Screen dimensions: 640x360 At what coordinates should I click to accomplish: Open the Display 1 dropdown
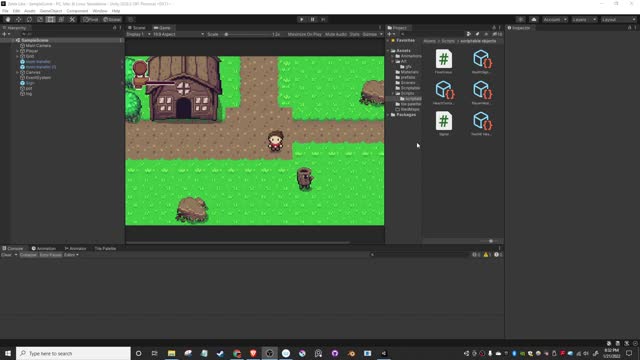pyautogui.click(x=138, y=34)
